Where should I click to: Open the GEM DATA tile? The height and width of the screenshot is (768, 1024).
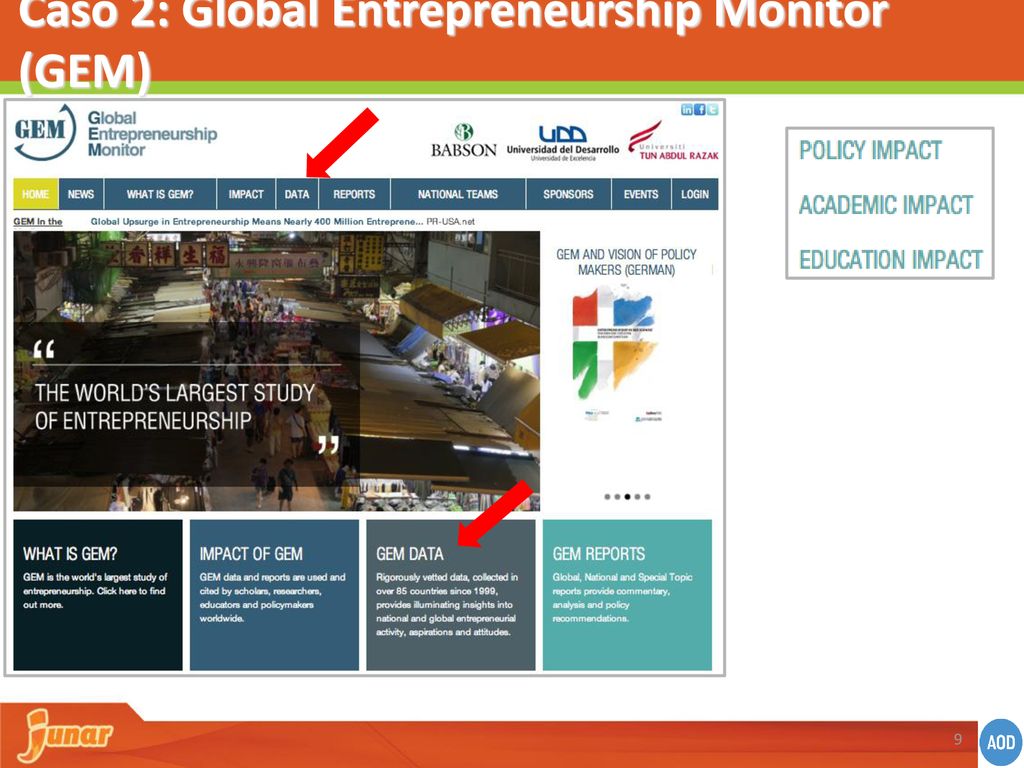(451, 595)
